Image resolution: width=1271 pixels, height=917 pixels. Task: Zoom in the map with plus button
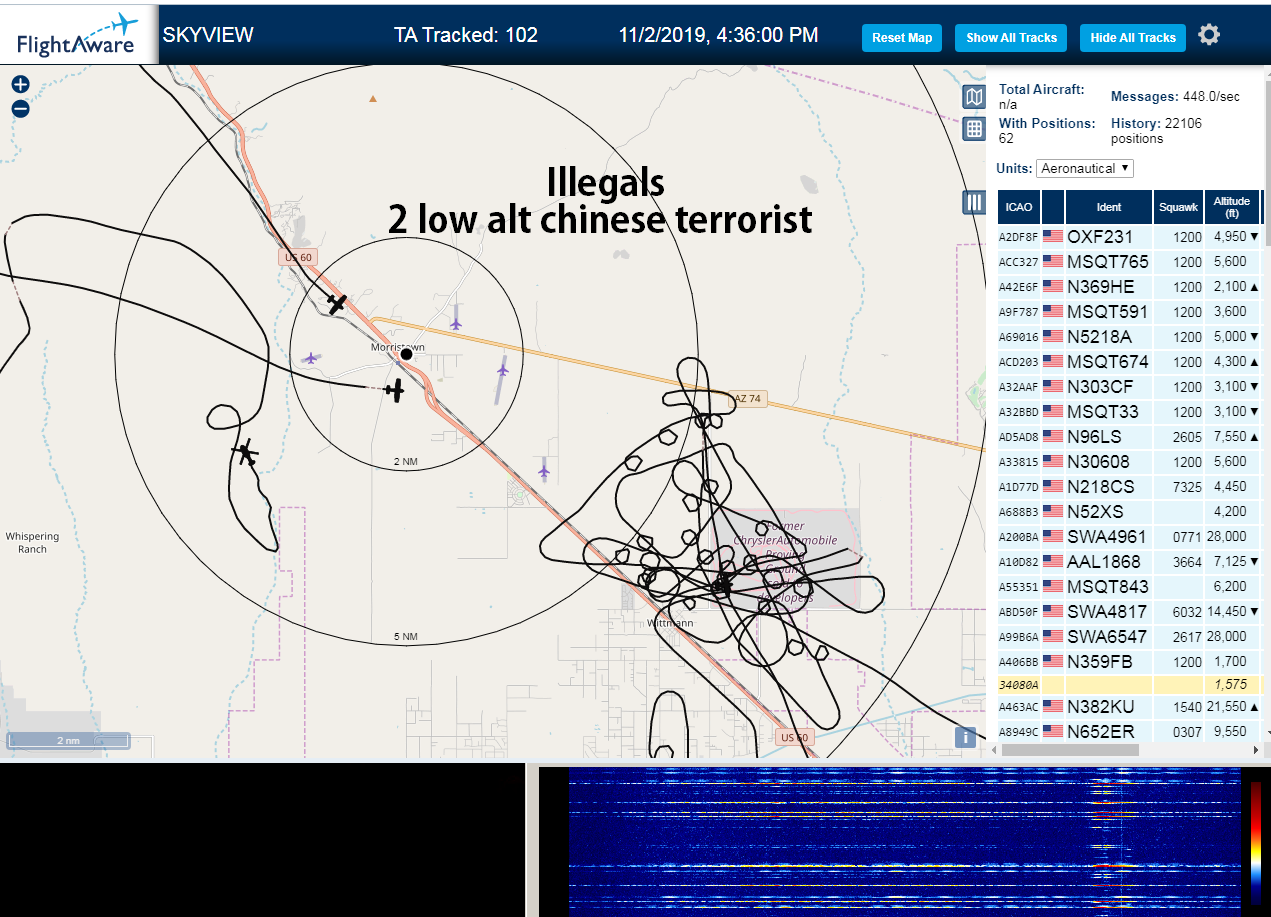(x=20, y=85)
